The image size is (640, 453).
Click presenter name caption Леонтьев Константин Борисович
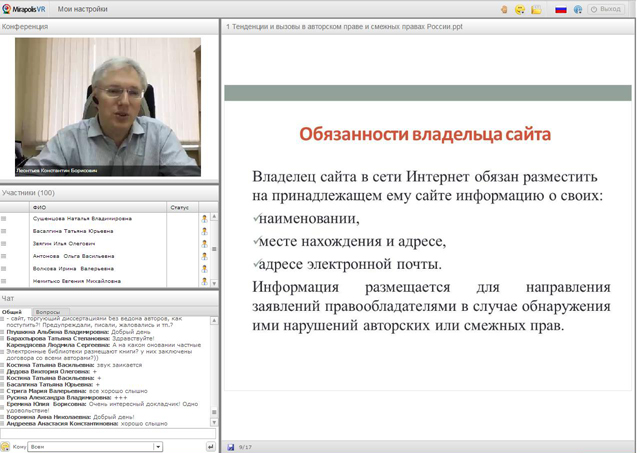click(57, 171)
